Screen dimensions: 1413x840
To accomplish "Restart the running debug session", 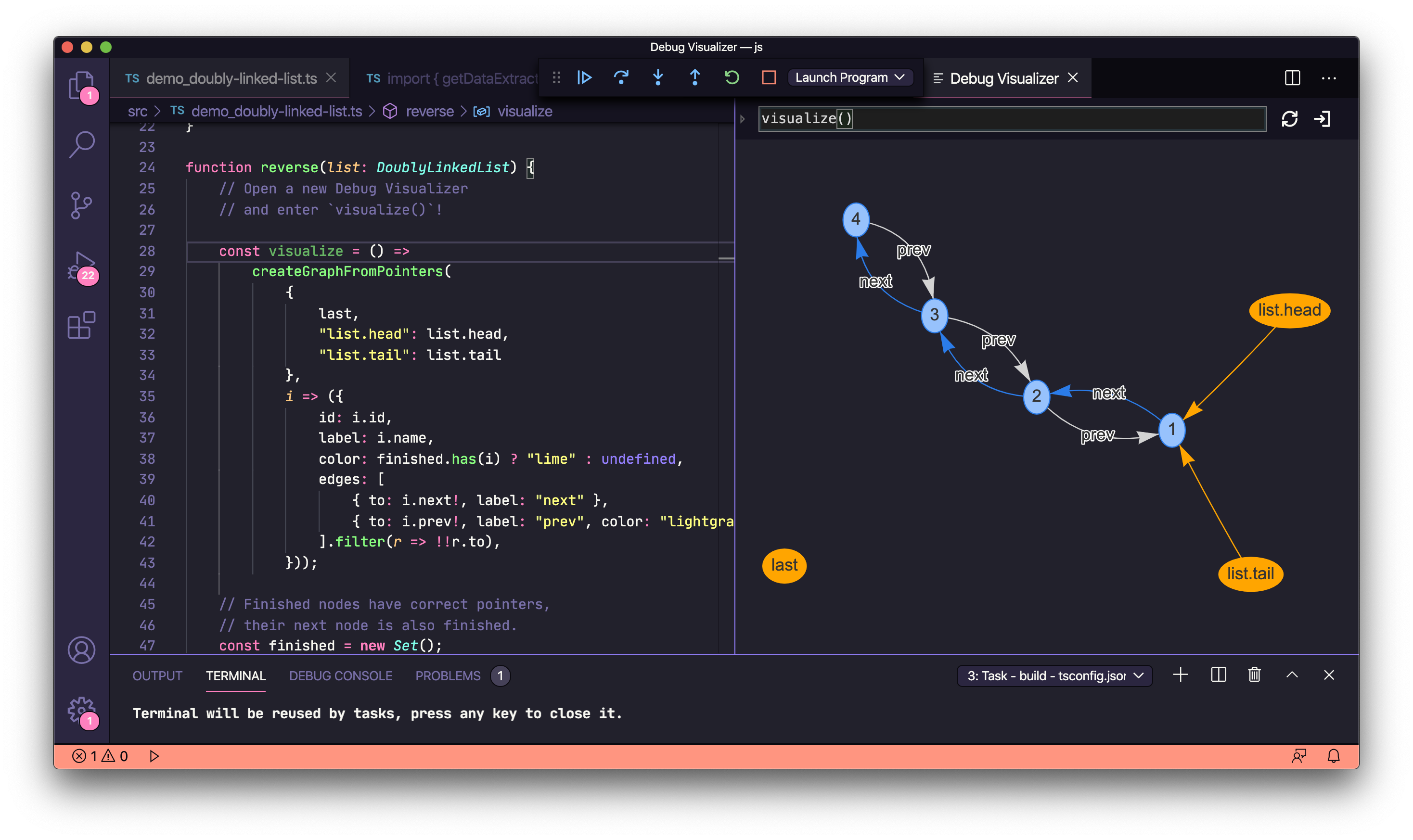I will (x=732, y=77).
